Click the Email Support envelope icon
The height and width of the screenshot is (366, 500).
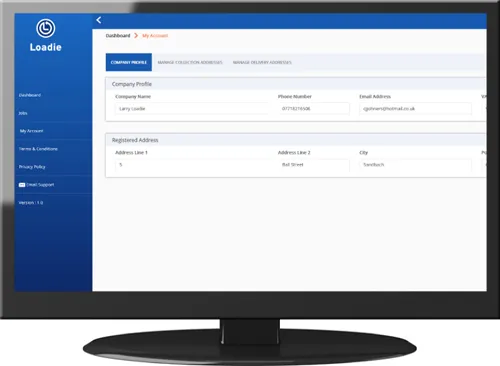coord(22,185)
